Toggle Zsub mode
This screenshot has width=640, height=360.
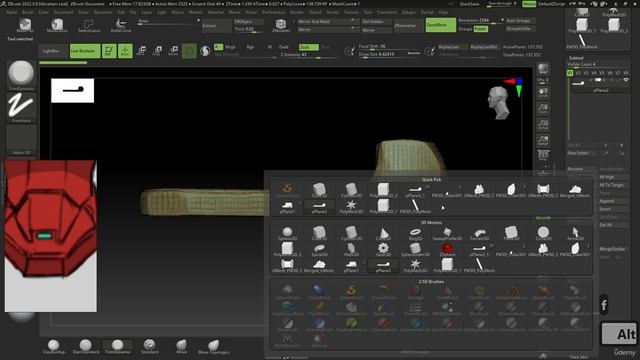click(309, 47)
